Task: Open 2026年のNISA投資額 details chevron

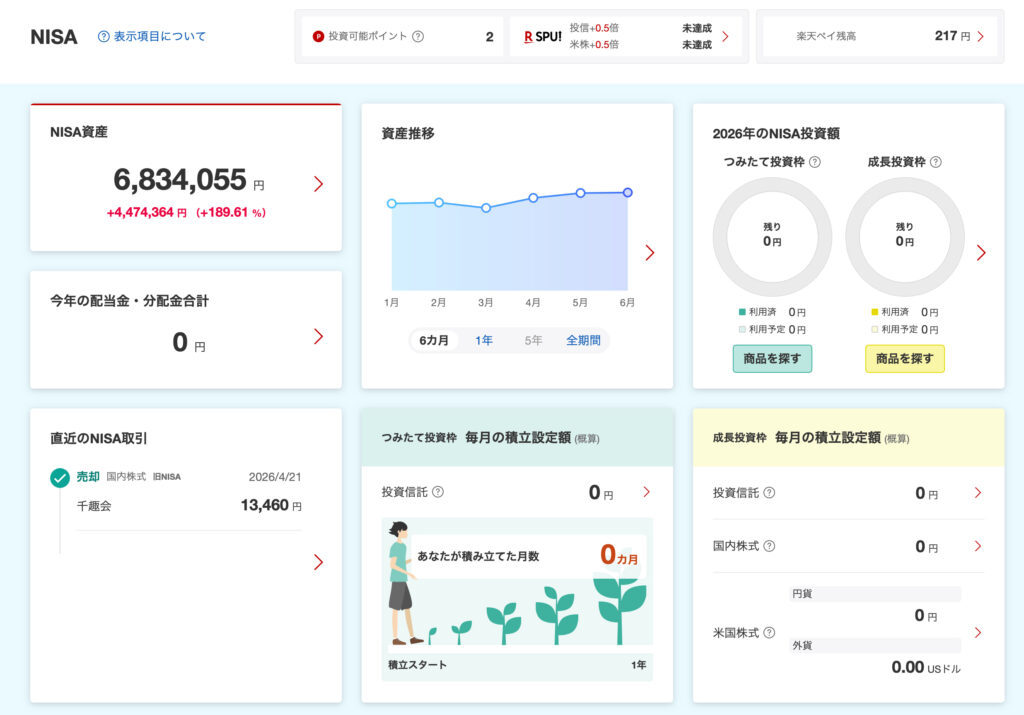Action: tap(981, 253)
